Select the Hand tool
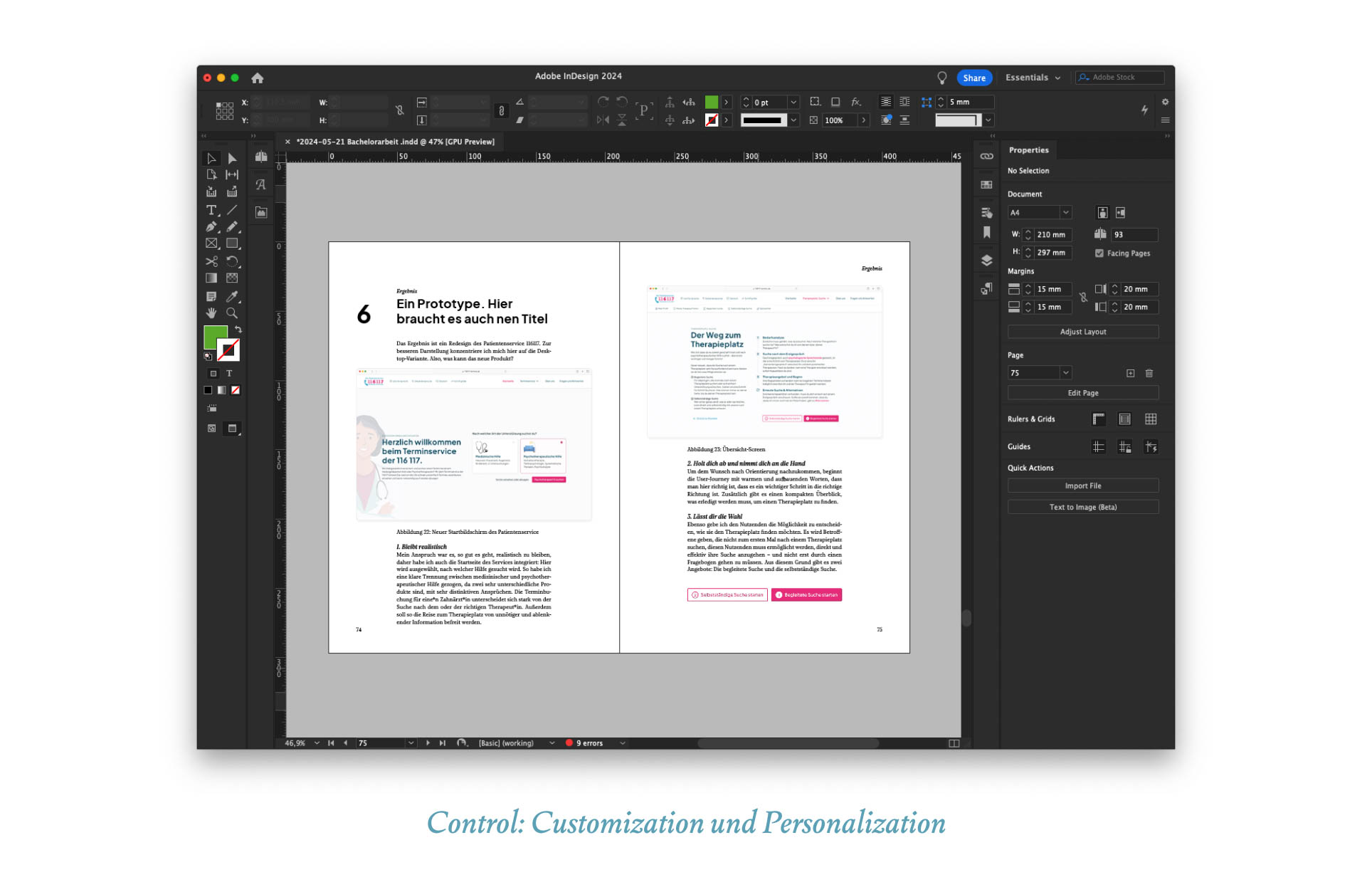Screen dimensions: 1372x887 point(211,313)
